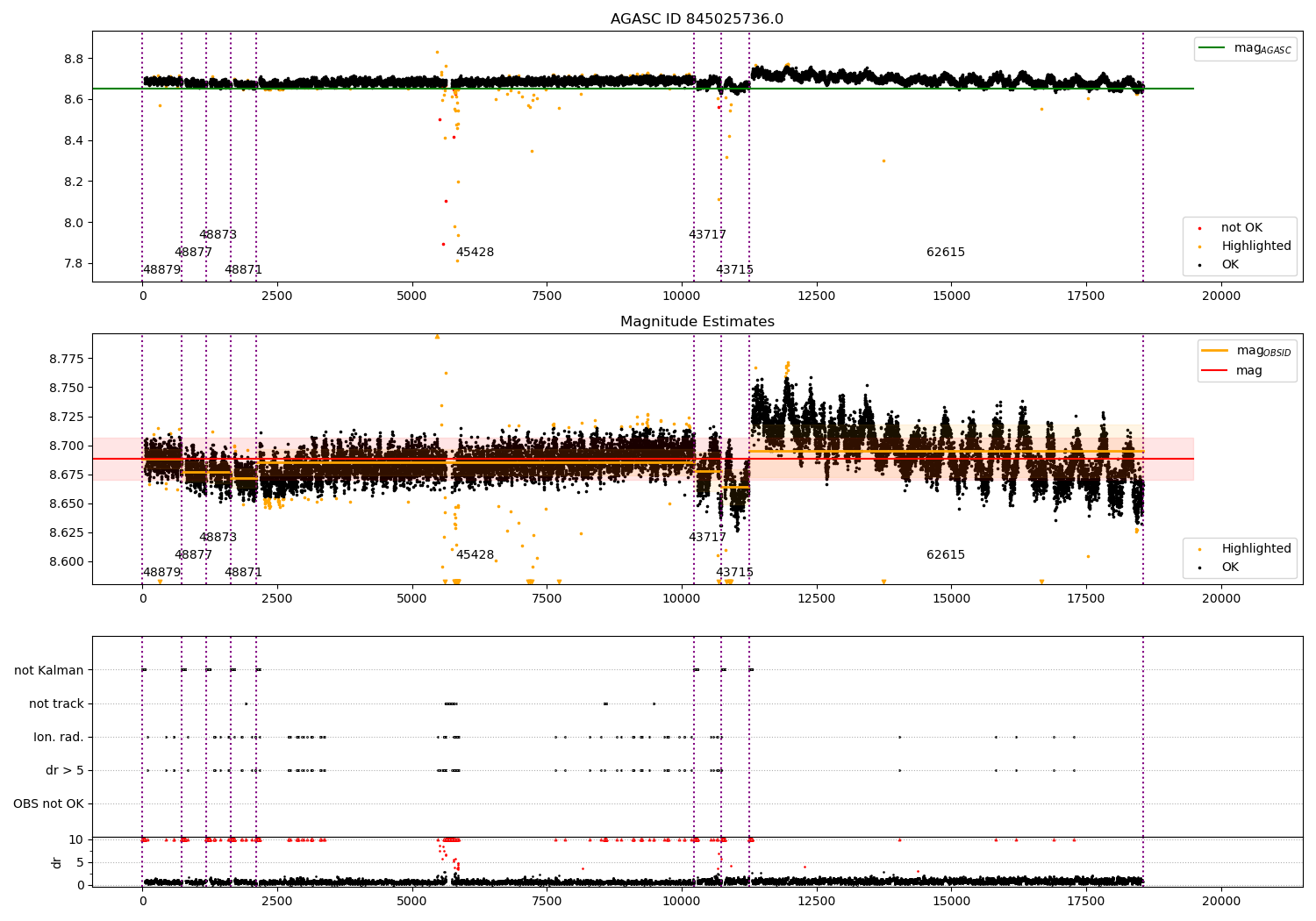Click the dr axis tick label 5
The height and width of the screenshot is (921, 1316).
pyautogui.click(x=81, y=862)
